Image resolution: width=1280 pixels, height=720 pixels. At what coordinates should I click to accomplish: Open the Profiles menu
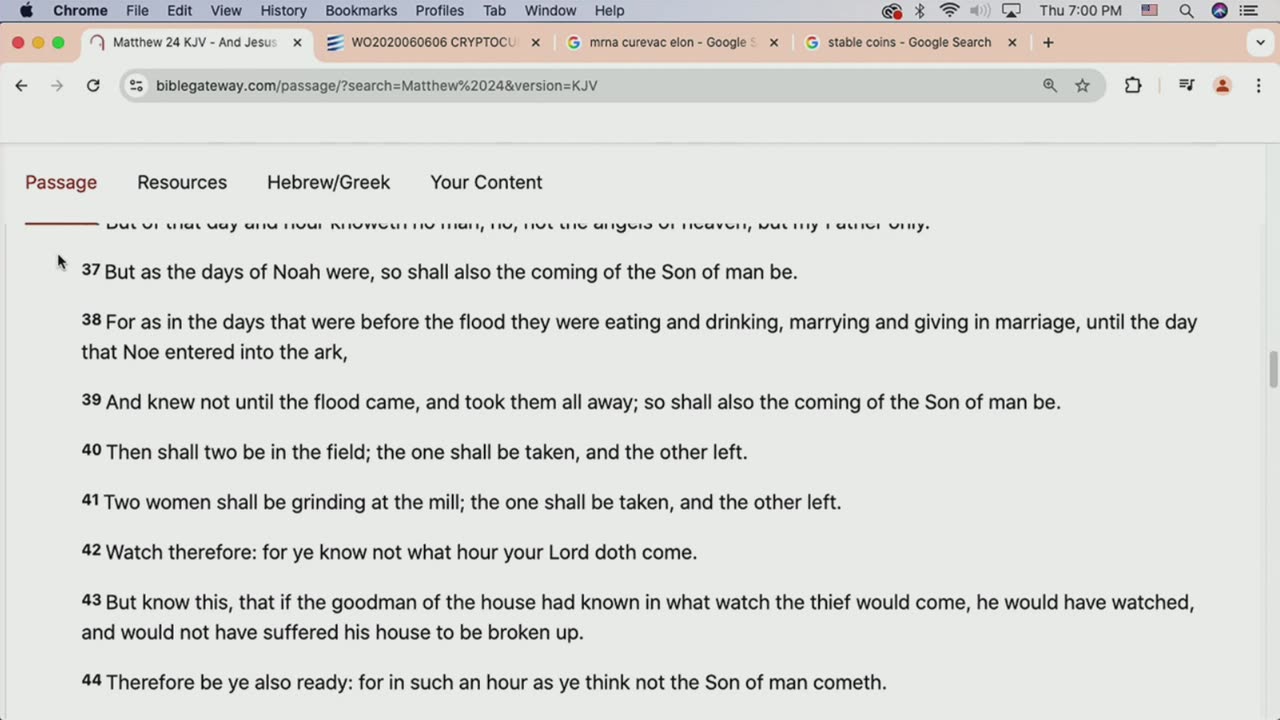pyautogui.click(x=440, y=11)
